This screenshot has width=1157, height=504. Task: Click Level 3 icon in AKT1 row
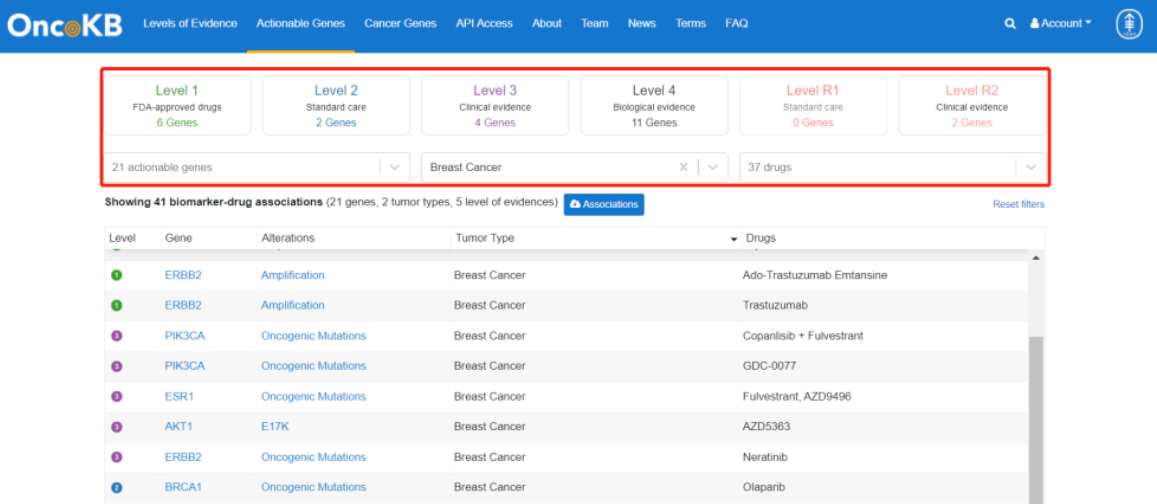(x=116, y=427)
